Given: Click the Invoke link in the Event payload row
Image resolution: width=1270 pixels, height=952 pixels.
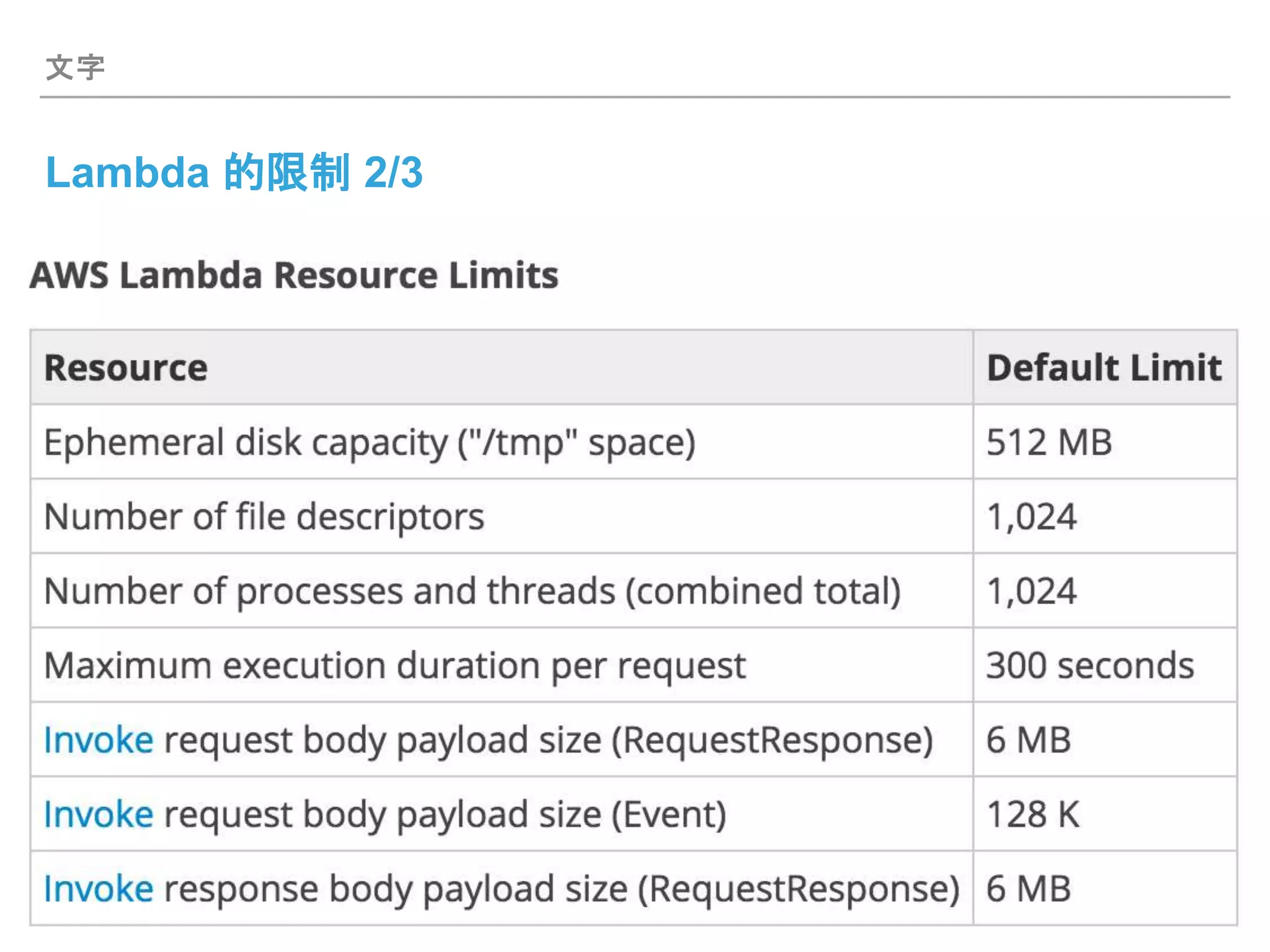Looking at the screenshot, I should coord(98,814).
